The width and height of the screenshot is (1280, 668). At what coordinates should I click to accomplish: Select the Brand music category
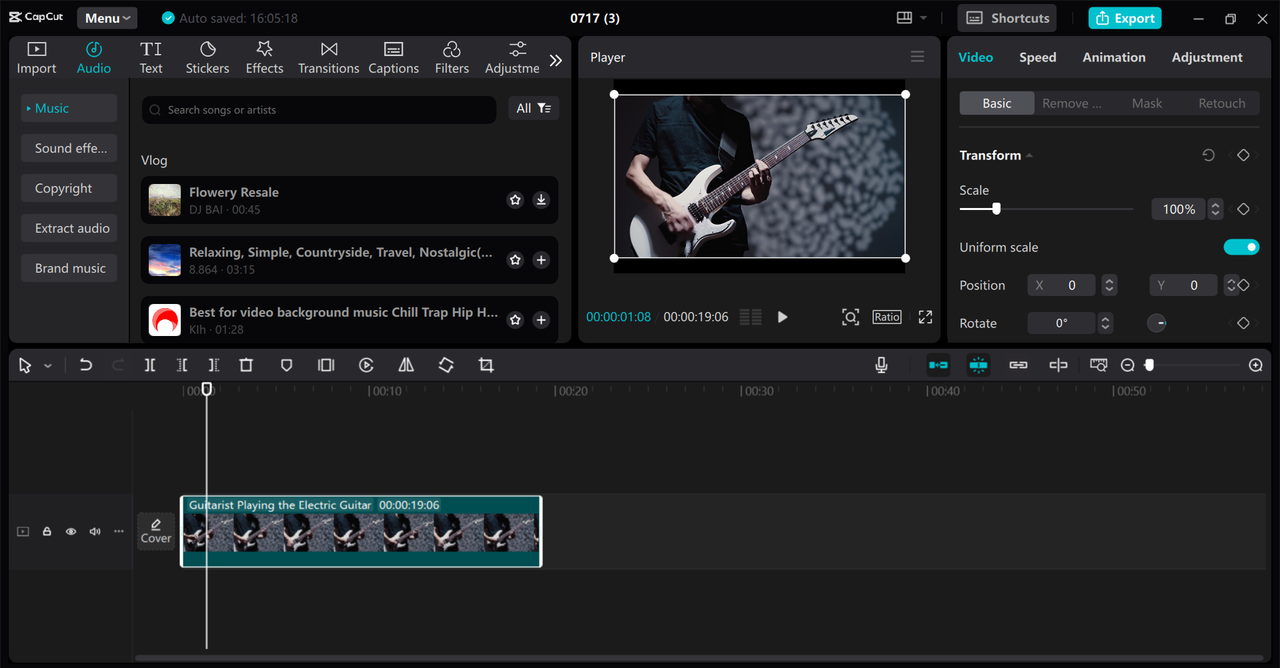pos(69,268)
